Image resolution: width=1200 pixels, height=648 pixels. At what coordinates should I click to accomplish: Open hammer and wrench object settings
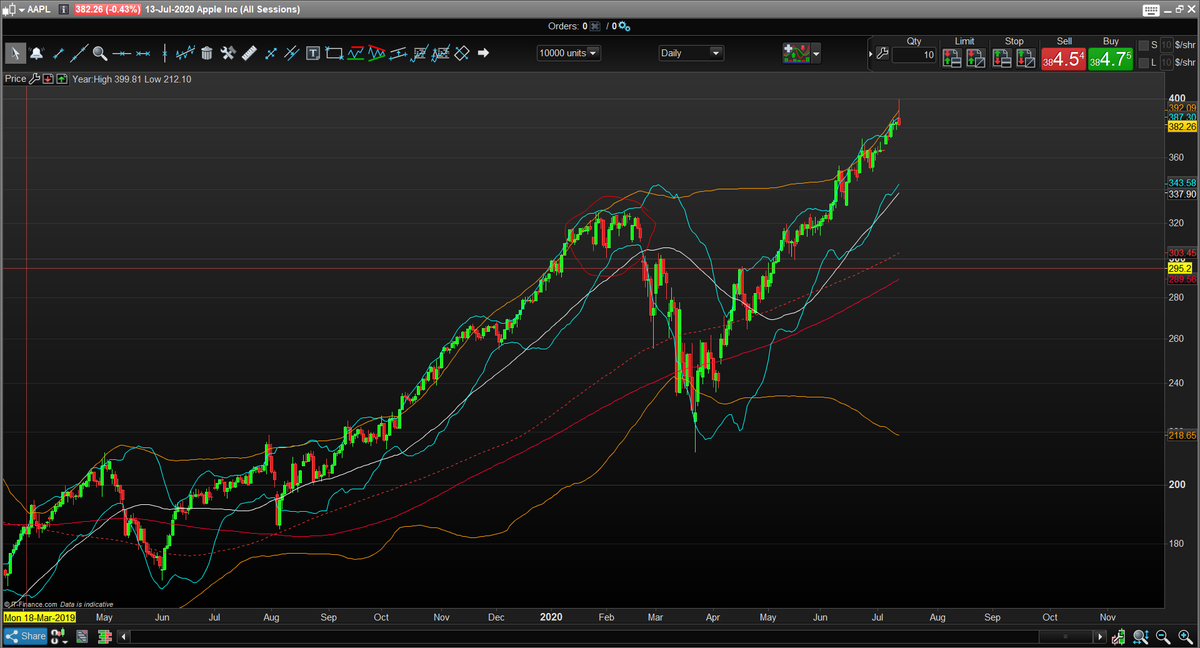pyautogui.click(x=228, y=53)
